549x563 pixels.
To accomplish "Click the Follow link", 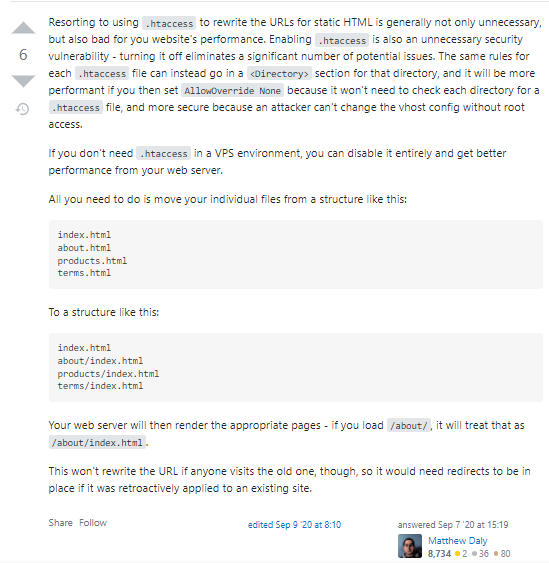I will [x=93, y=522].
